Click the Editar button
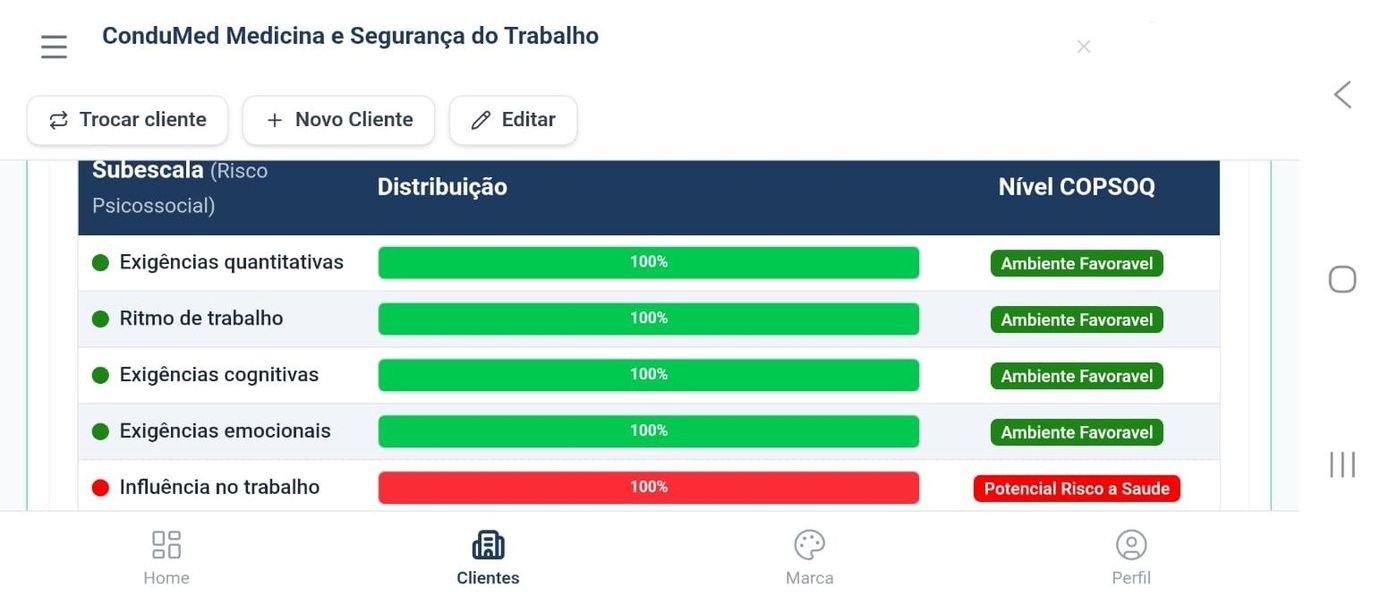Screen dimensions: 1380x605 click(513, 120)
